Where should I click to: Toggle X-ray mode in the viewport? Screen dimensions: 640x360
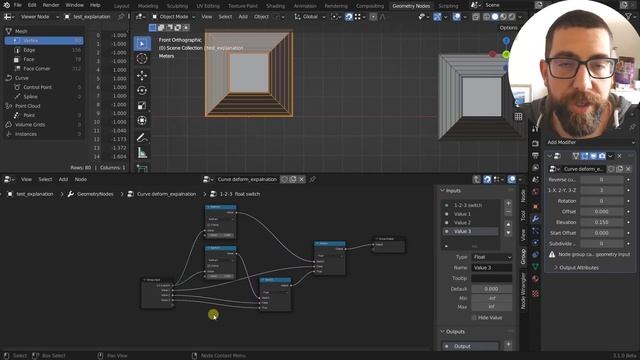click(476, 17)
